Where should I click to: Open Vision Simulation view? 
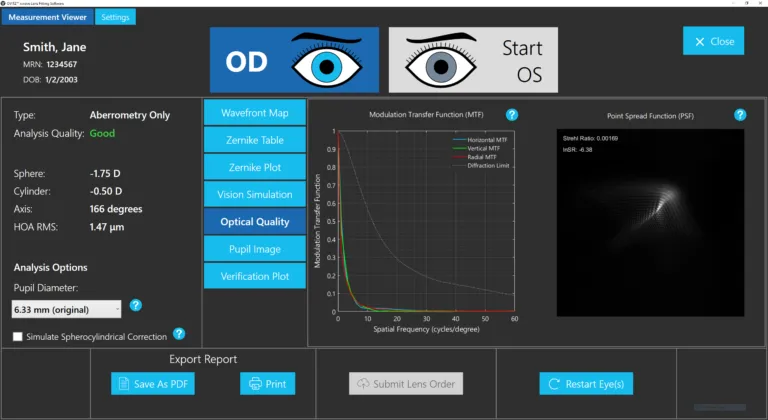click(254, 193)
